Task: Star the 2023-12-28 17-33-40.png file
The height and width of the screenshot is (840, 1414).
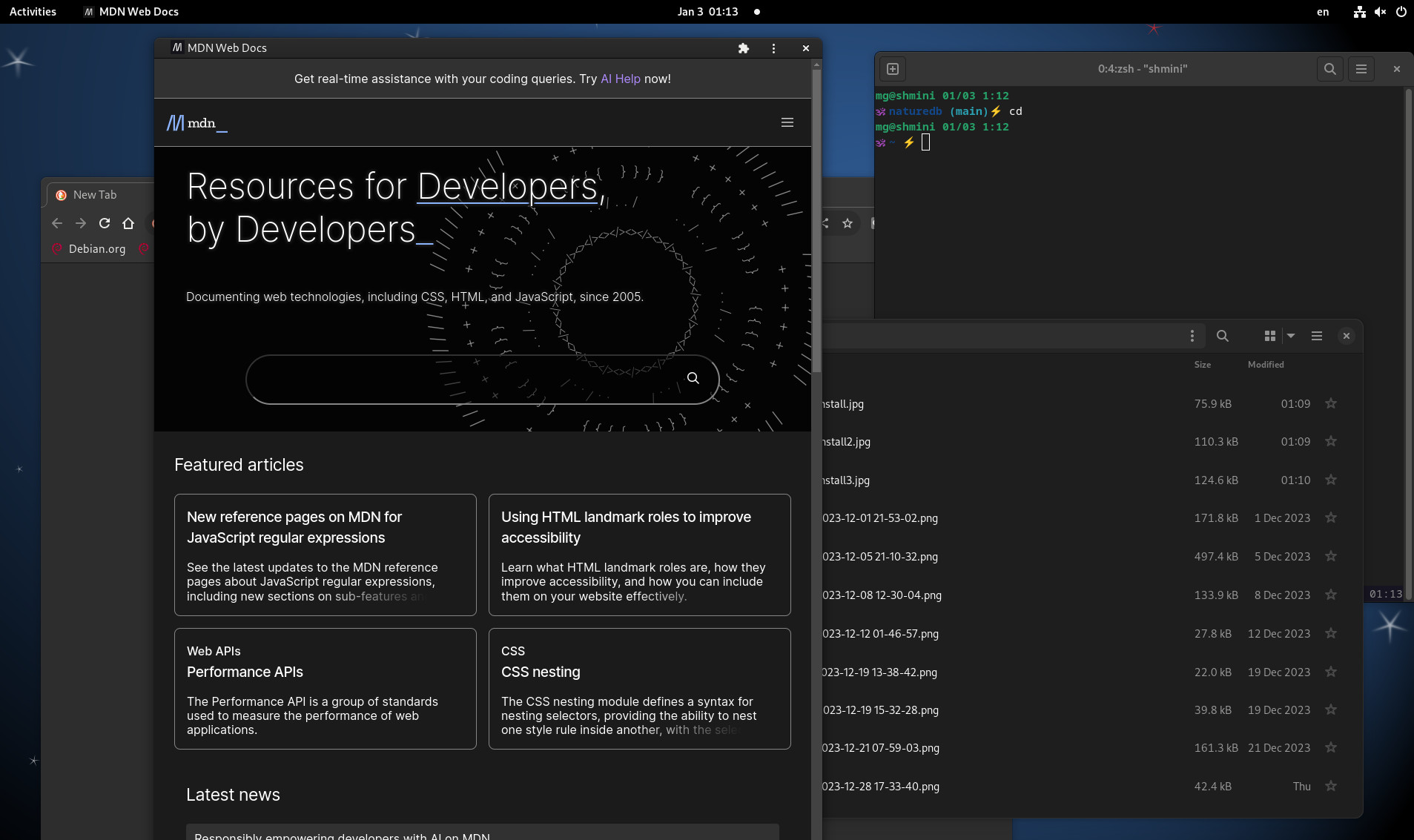Action: (1331, 787)
